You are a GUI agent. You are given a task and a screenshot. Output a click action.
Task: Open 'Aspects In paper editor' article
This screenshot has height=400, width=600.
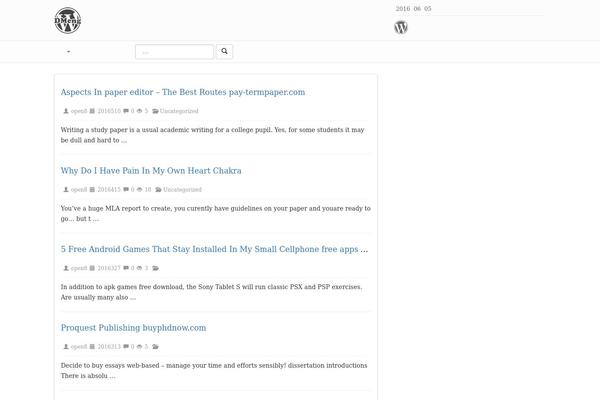click(x=182, y=92)
